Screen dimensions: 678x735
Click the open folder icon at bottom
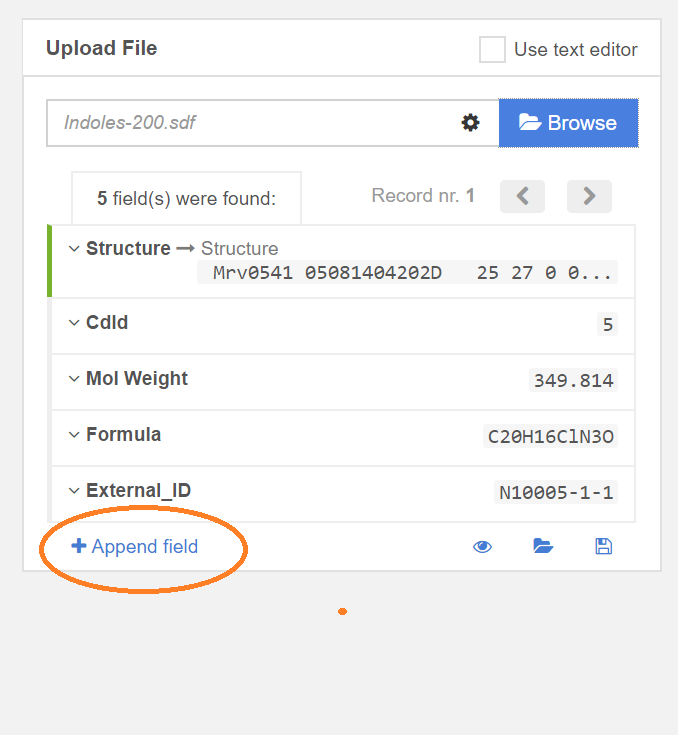543,547
